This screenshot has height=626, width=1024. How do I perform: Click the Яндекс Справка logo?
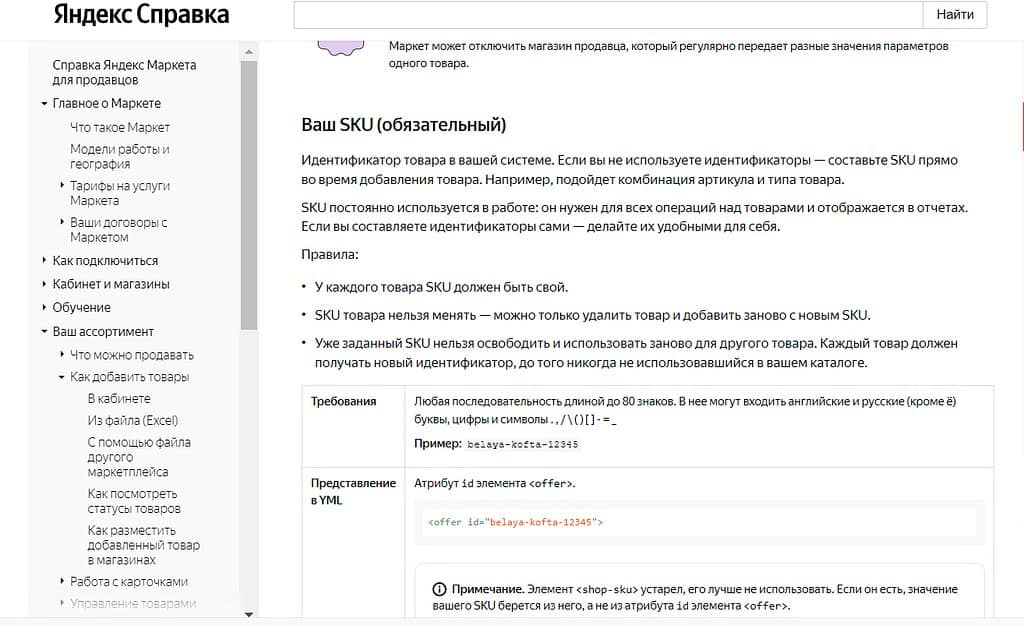pyautogui.click(x=141, y=14)
